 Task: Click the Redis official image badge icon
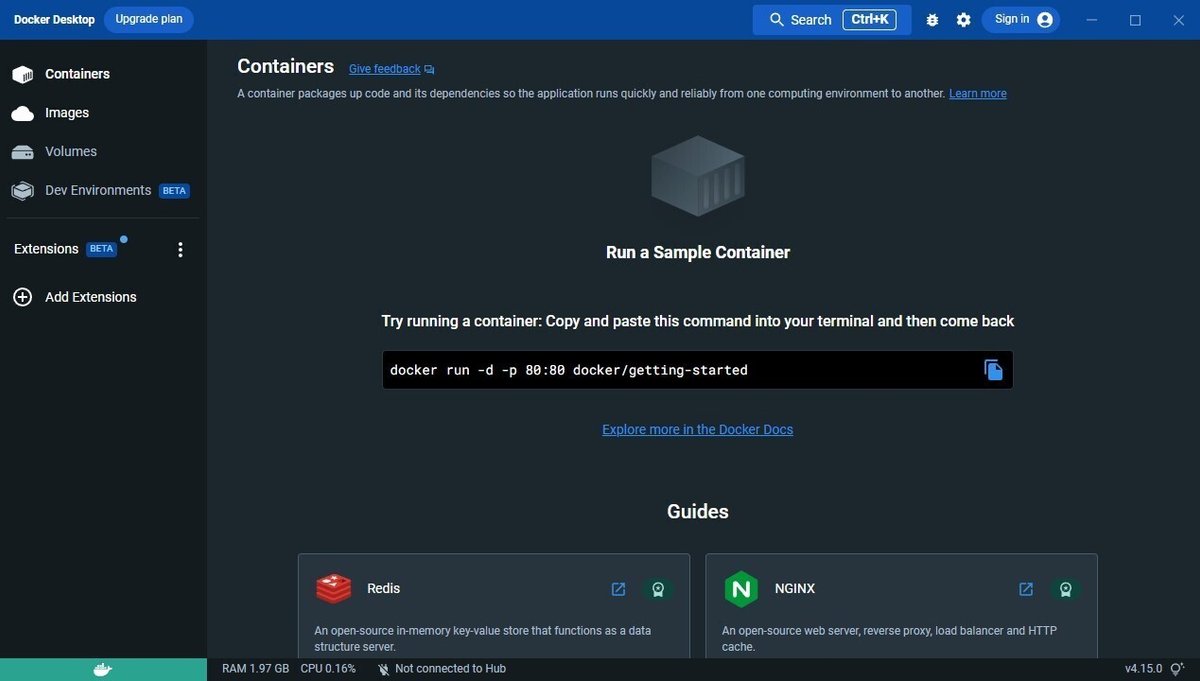point(657,589)
